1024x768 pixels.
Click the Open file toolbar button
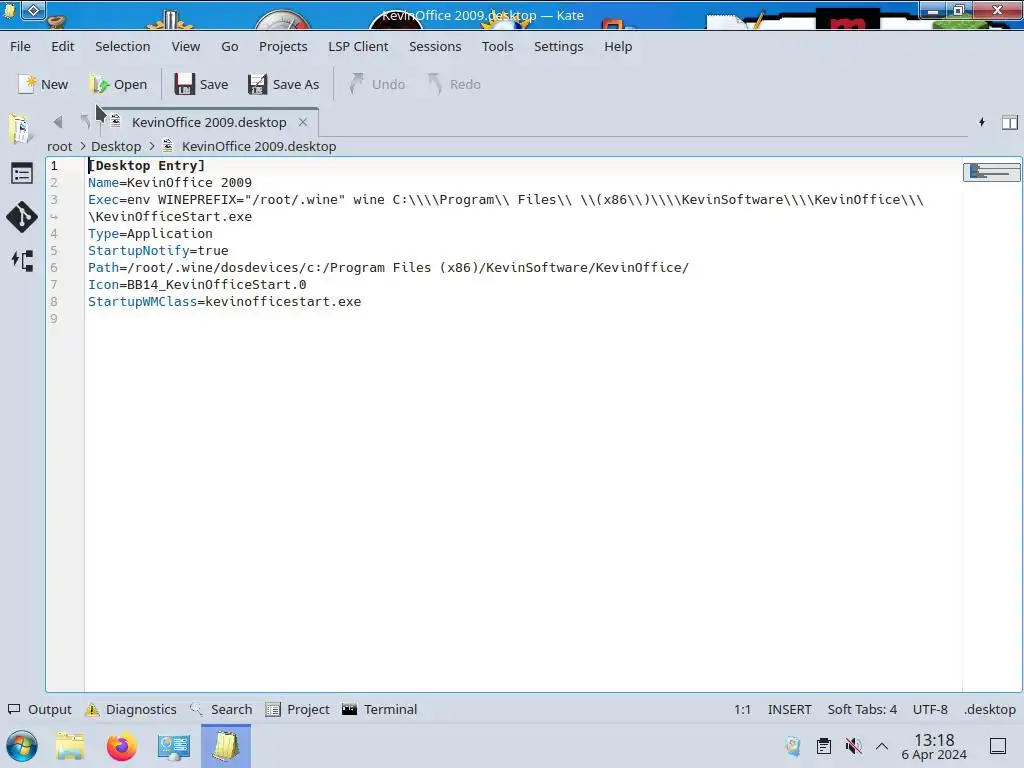118,84
